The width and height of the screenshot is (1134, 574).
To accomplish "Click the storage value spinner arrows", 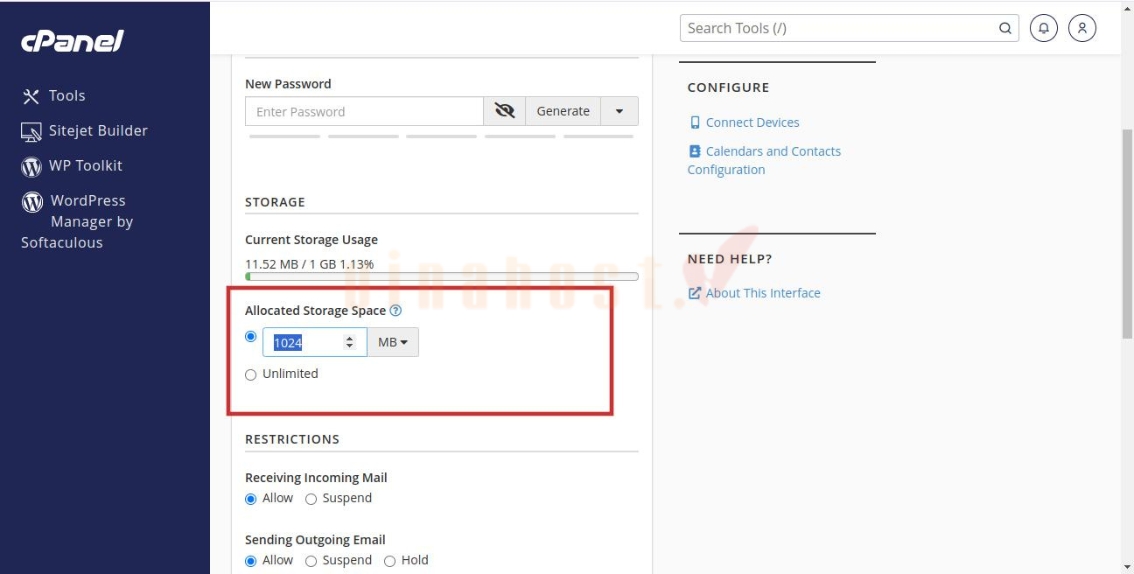I will (x=350, y=343).
